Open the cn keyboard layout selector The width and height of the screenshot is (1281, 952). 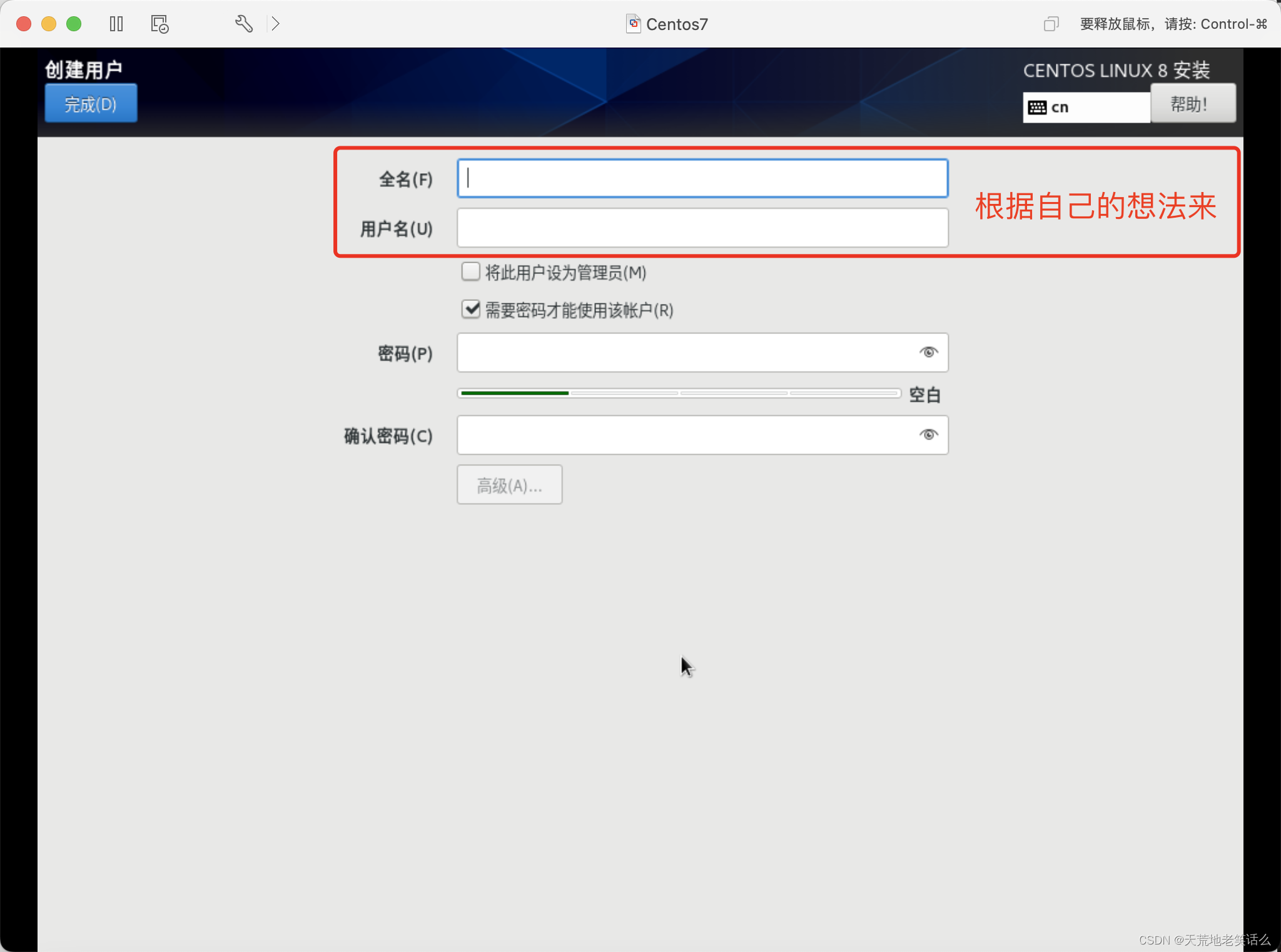(1087, 108)
